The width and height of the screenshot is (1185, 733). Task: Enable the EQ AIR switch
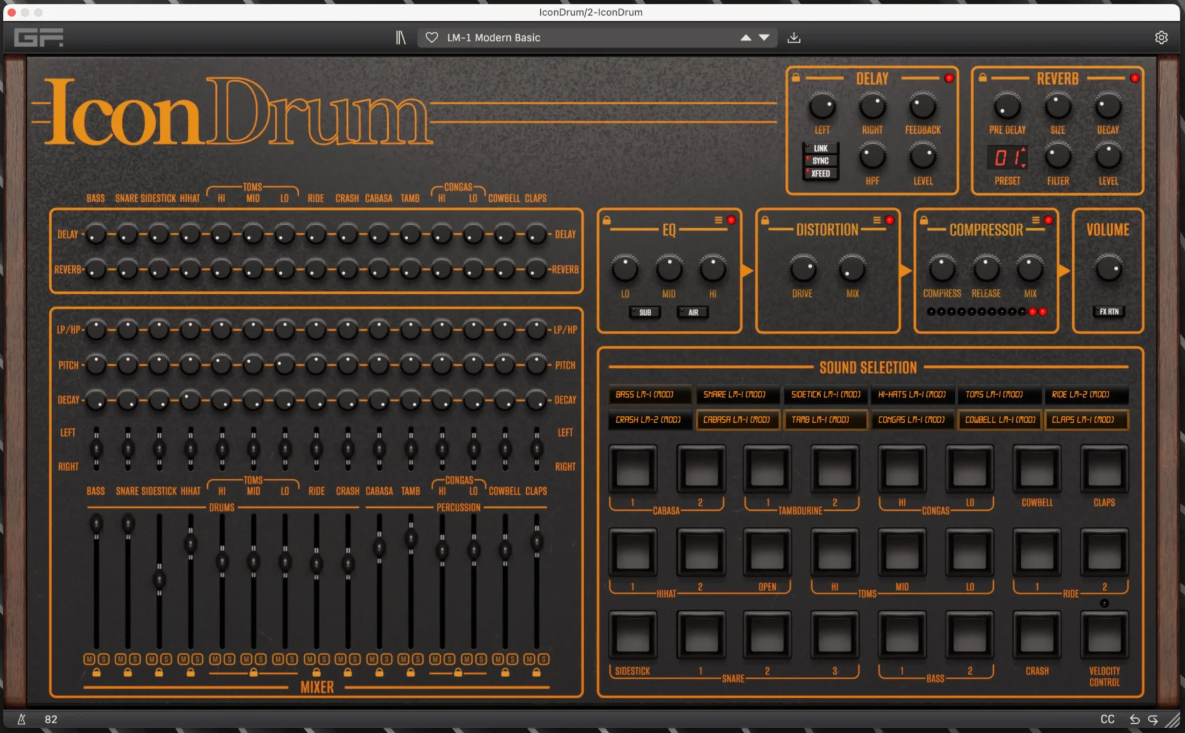click(x=692, y=312)
